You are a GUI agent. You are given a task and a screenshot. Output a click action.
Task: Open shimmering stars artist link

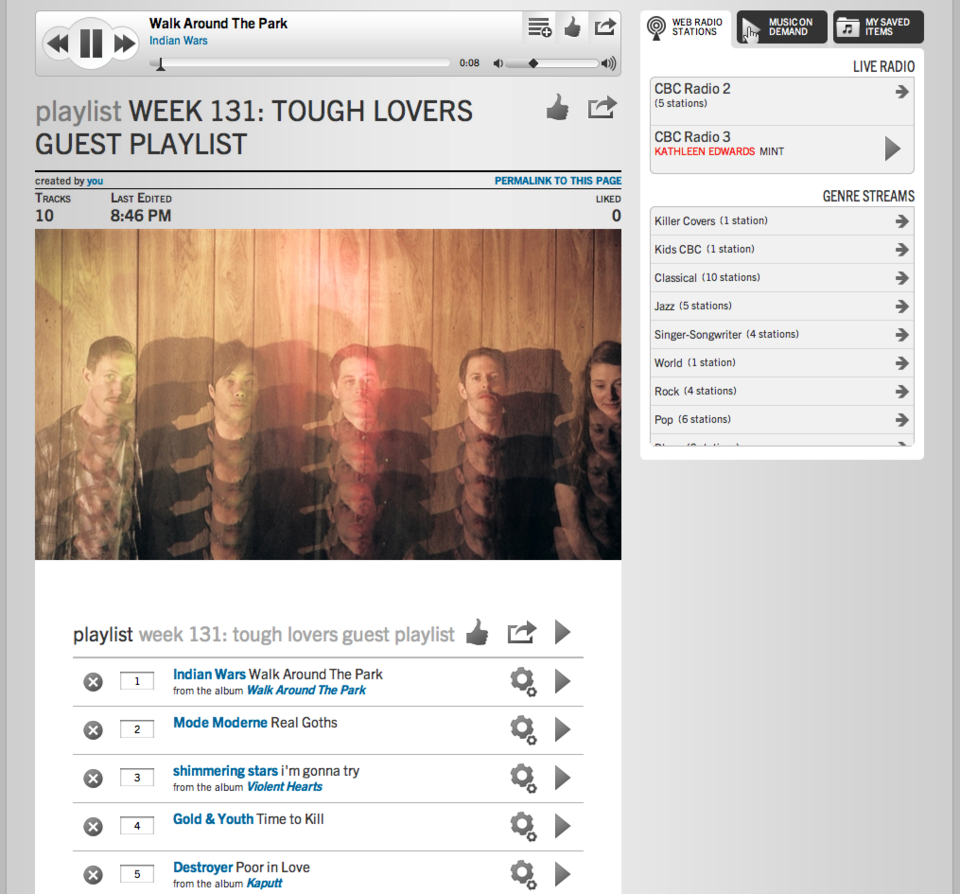(x=225, y=771)
